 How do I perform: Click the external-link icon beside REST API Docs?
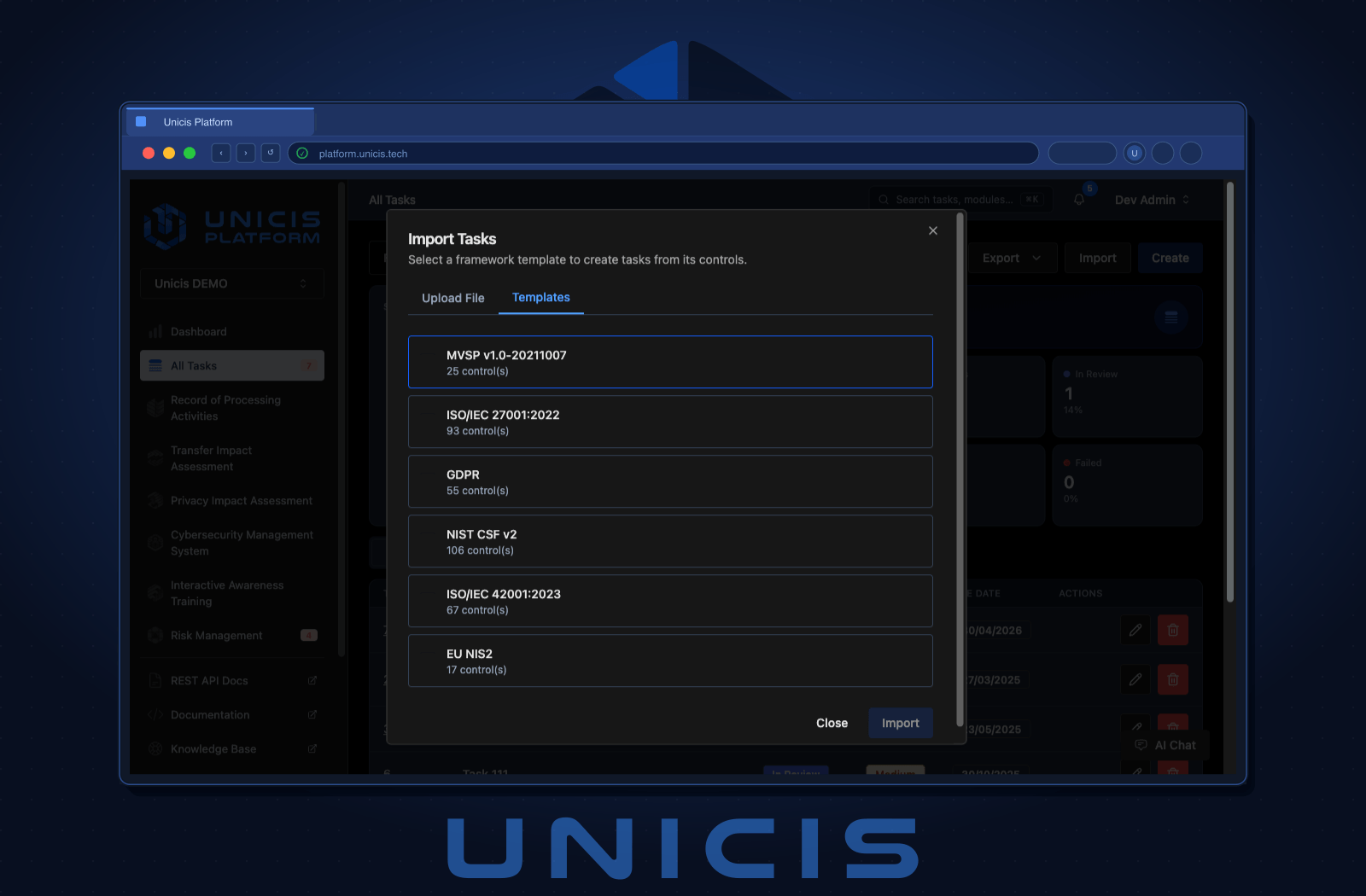[x=312, y=681]
